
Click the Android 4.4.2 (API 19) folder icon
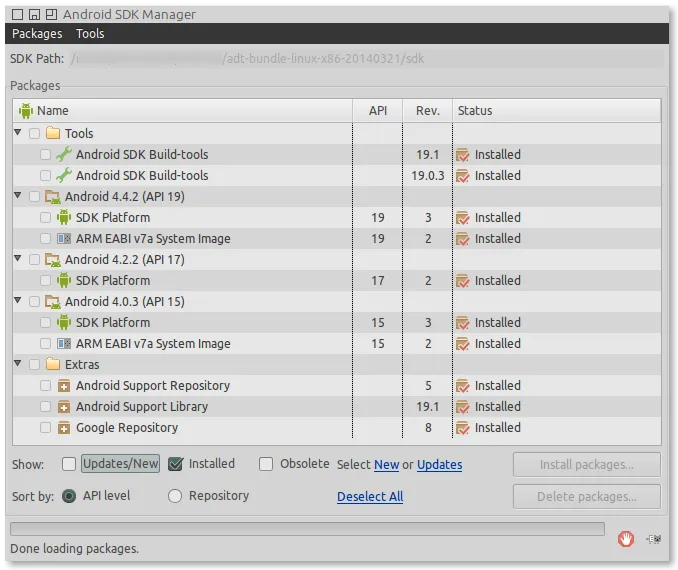click(53, 197)
